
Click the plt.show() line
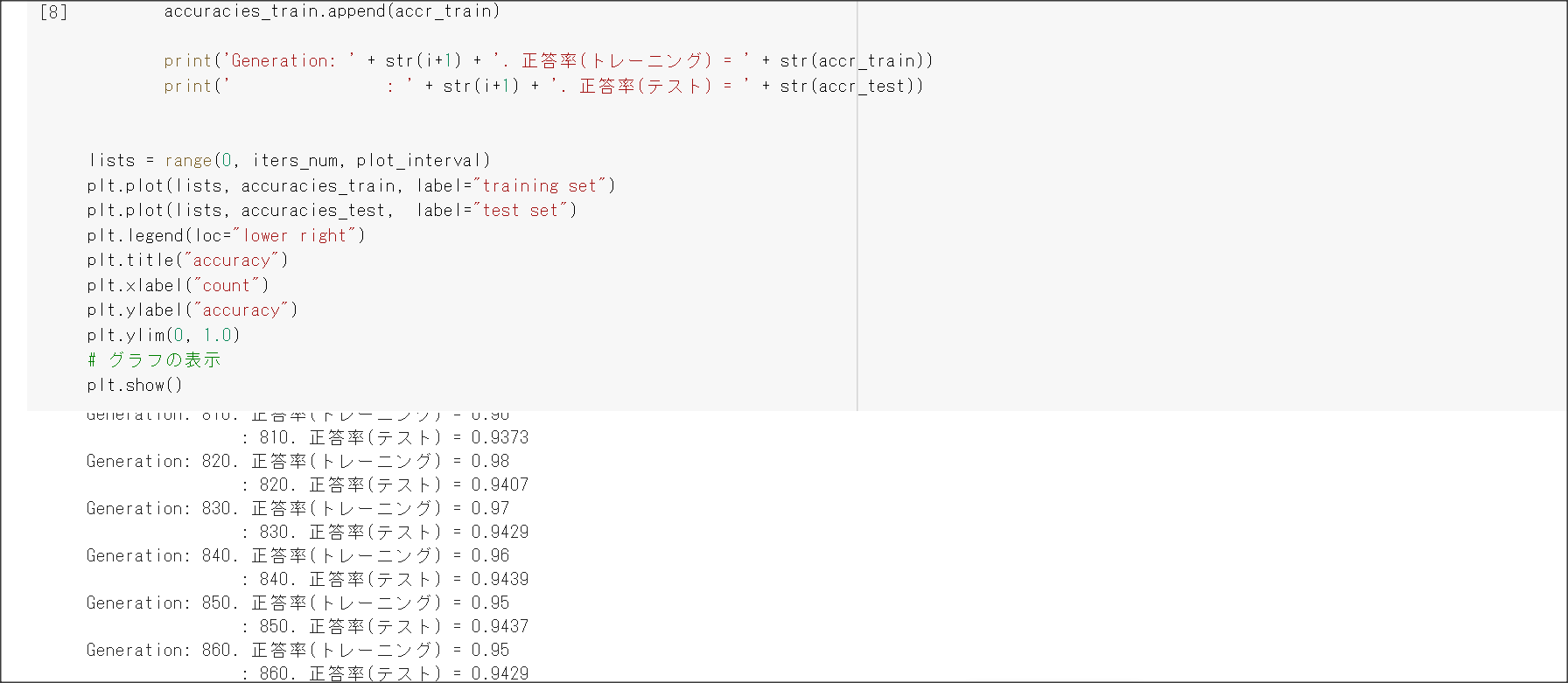(135, 385)
